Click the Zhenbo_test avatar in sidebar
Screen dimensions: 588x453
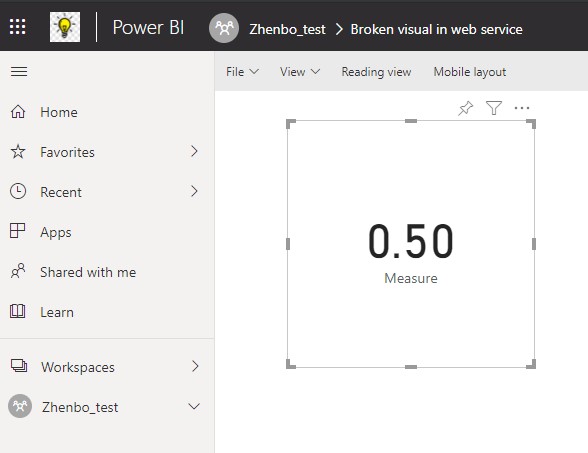20,406
